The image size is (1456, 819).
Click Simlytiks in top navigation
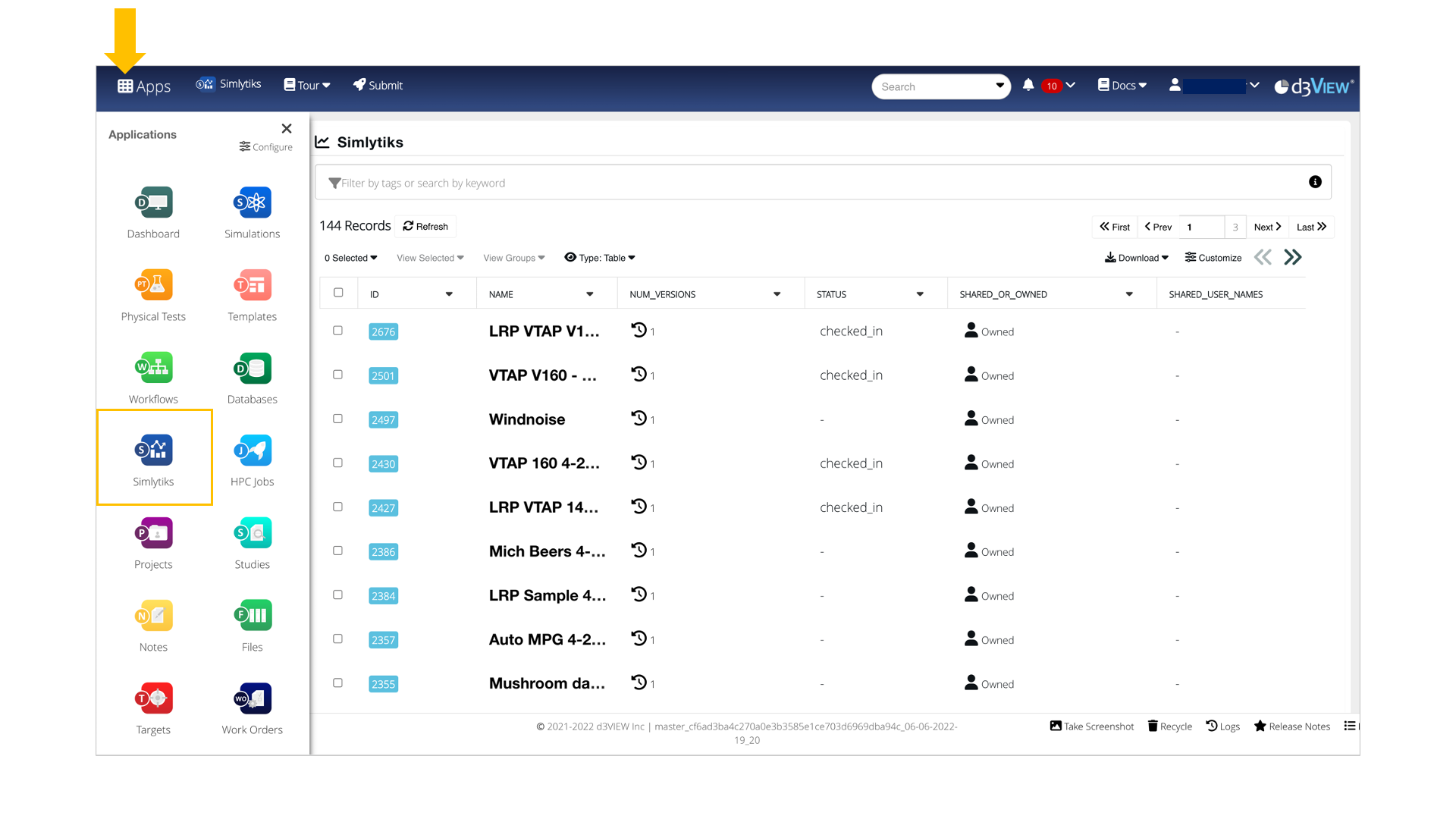(228, 84)
